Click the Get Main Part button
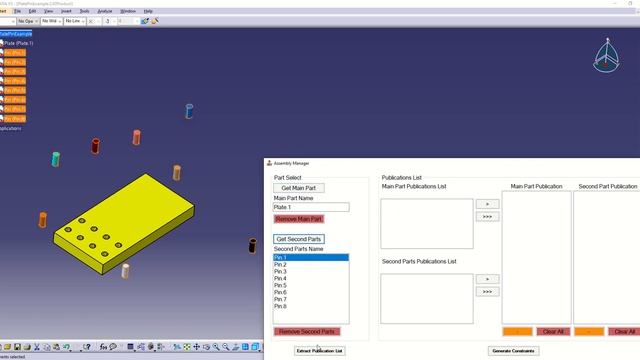Viewport: 640px width, 360px height. click(x=299, y=188)
